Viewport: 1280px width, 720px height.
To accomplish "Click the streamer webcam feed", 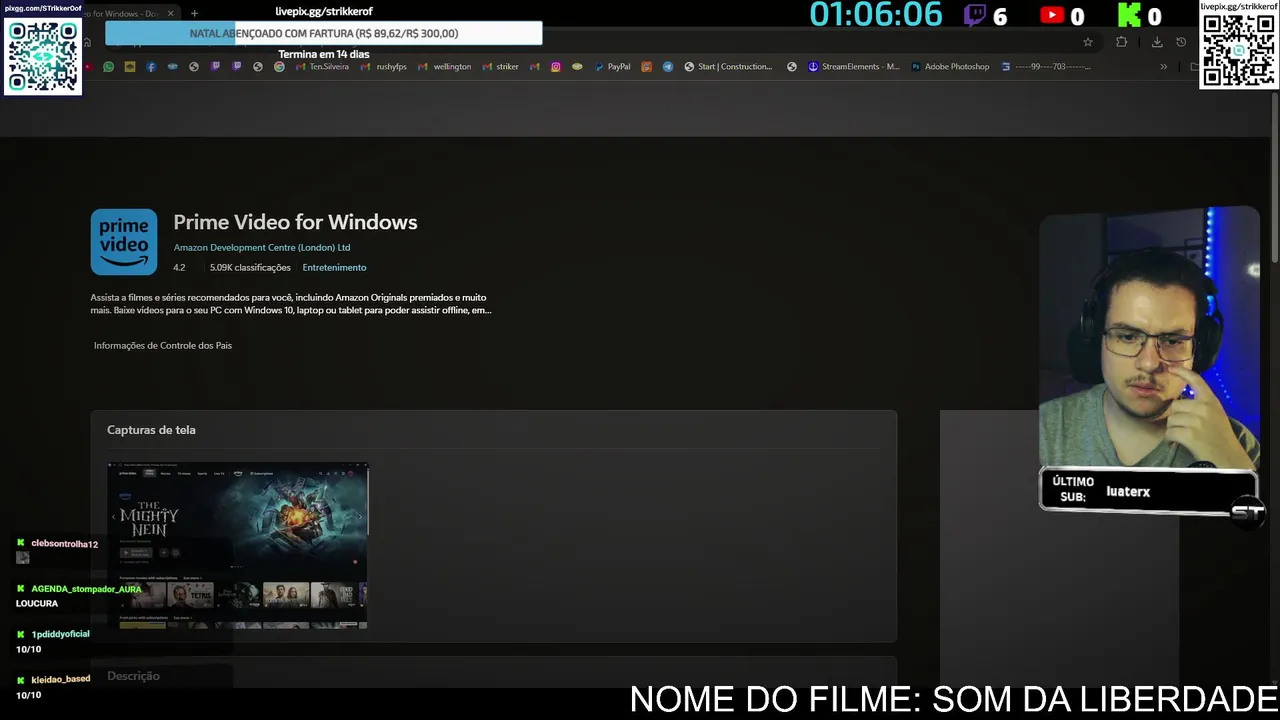I will (1149, 338).
